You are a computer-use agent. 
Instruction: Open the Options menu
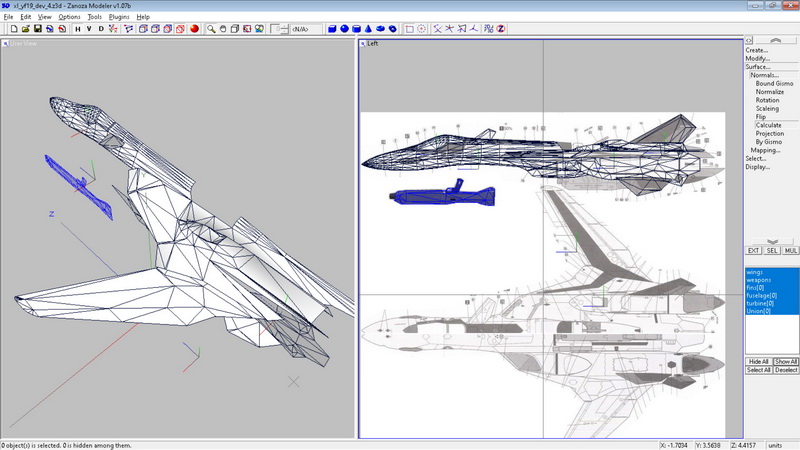click(69, 17)
